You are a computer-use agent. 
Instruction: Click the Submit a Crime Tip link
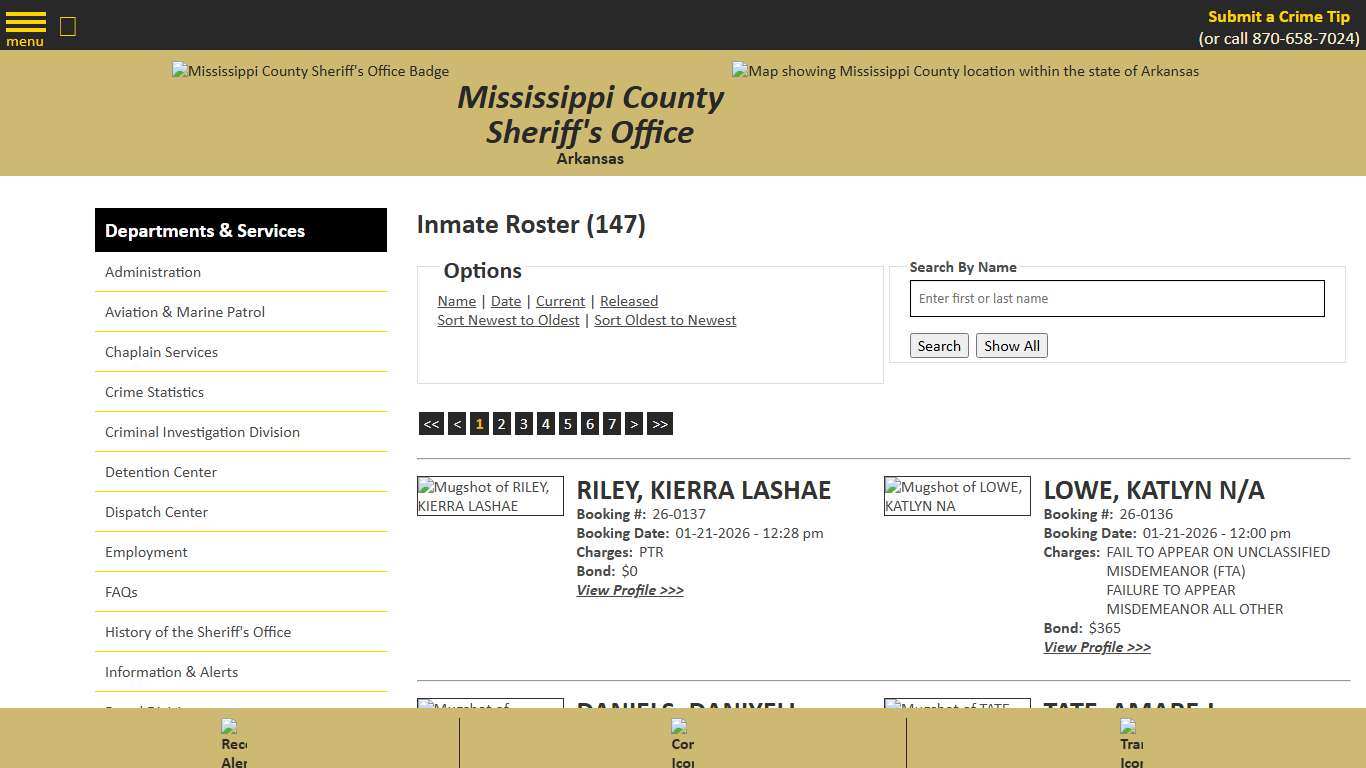(1278, 16)
